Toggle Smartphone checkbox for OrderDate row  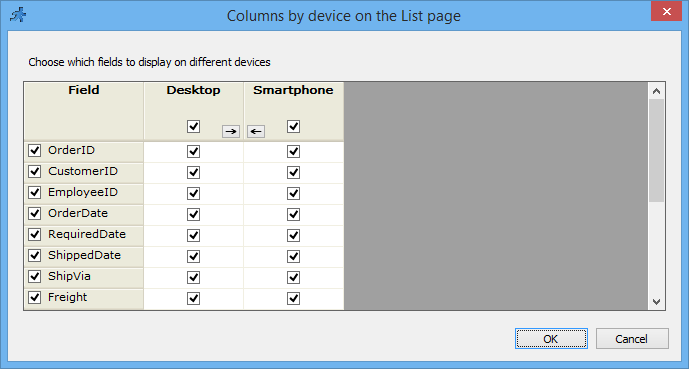294,214
